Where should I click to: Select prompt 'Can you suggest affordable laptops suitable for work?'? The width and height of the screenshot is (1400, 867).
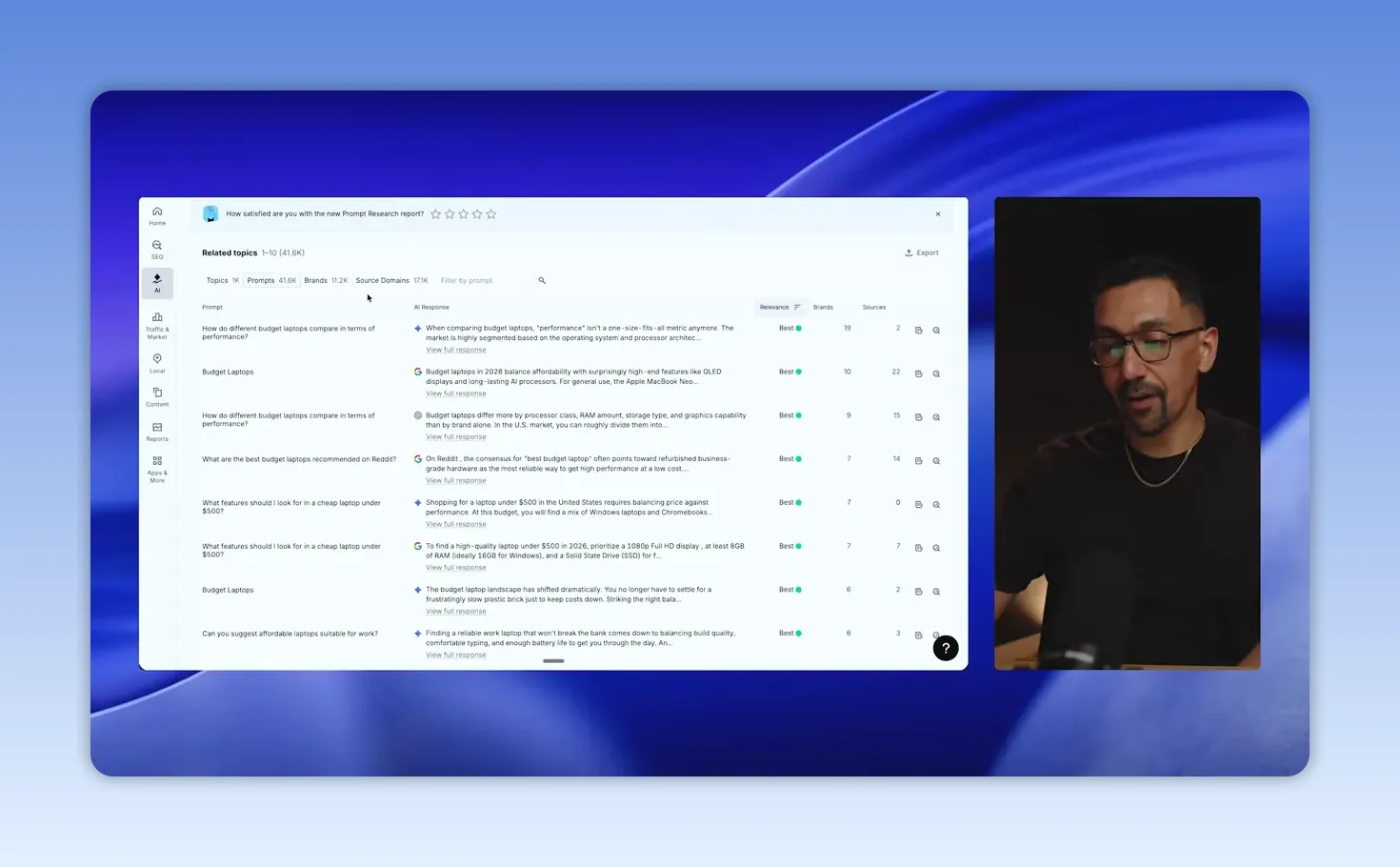(290, 634)
